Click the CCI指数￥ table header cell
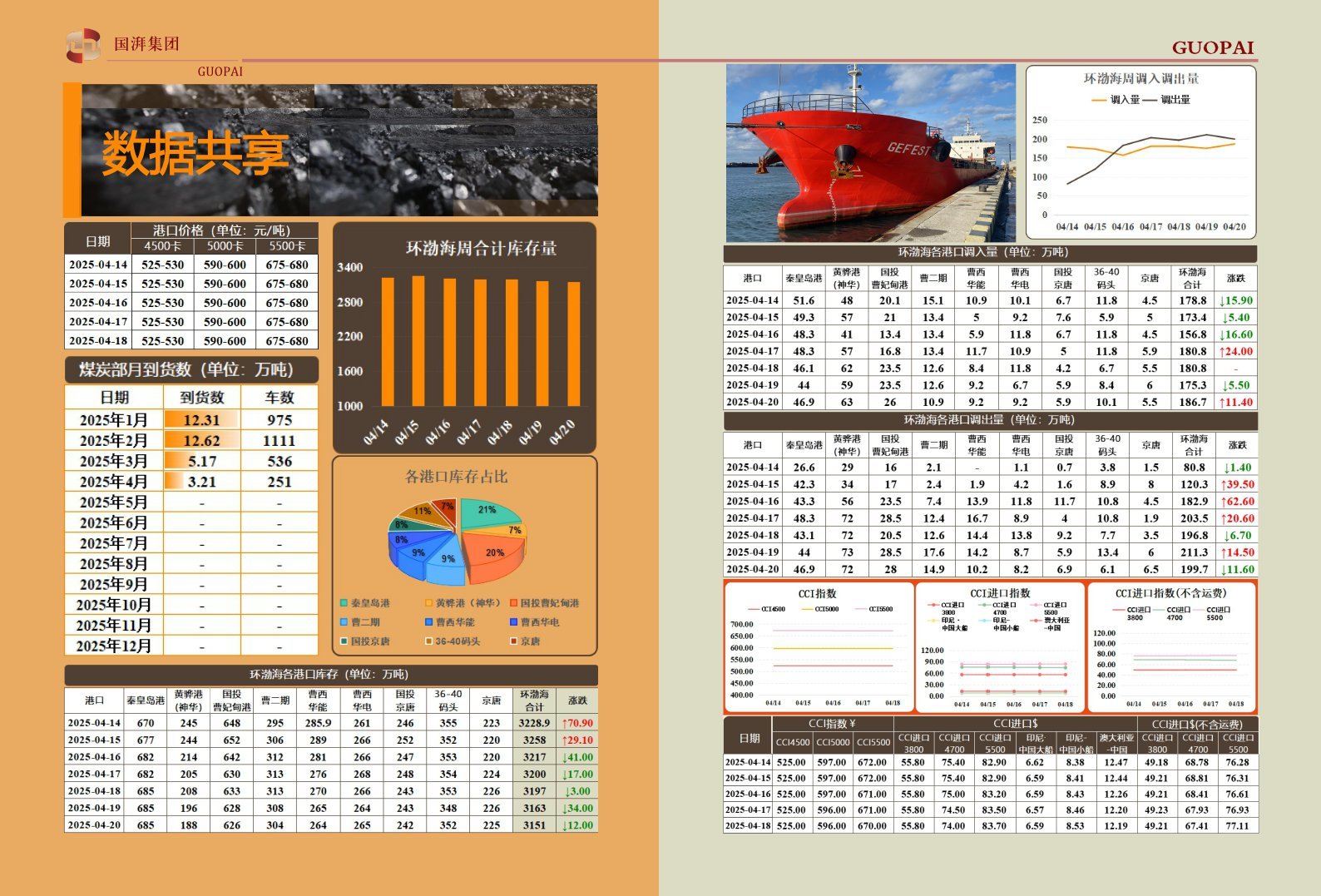This screenshot has height=896, width=1321. pyautogui.click(x=833, y=724)
